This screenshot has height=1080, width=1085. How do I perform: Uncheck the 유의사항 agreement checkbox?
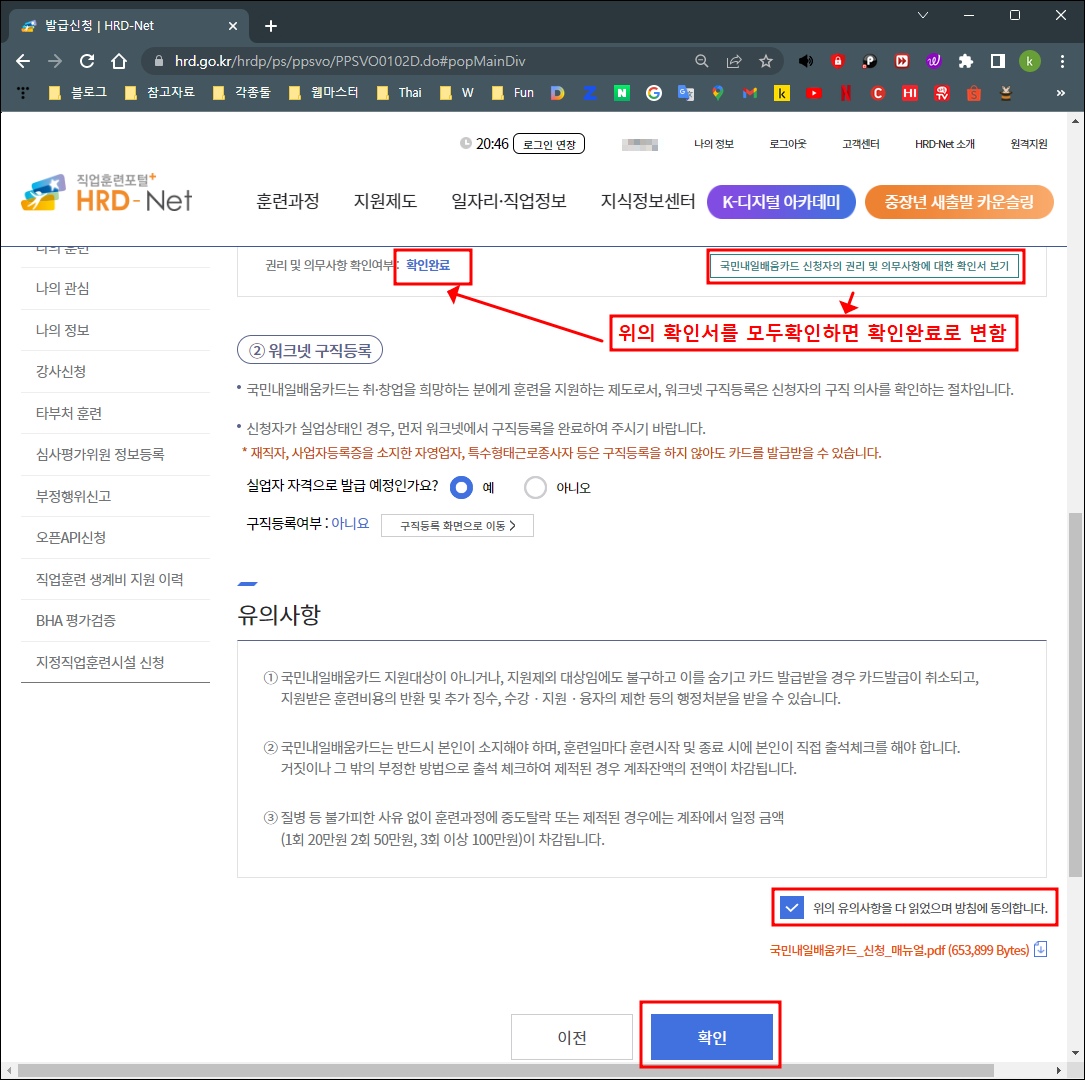point(791,907)
